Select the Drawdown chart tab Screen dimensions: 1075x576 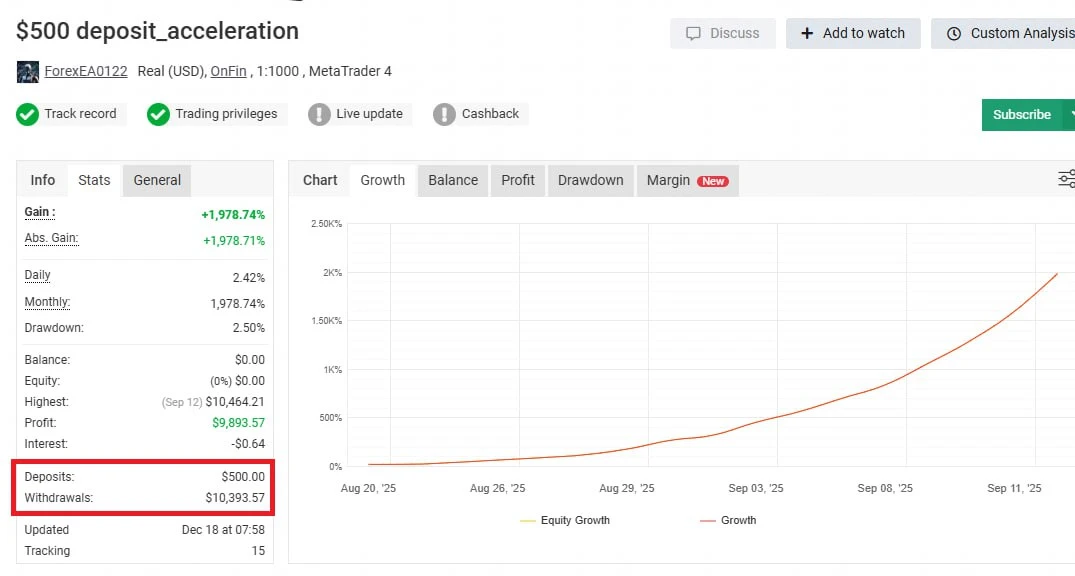click(x=590, y=180)
